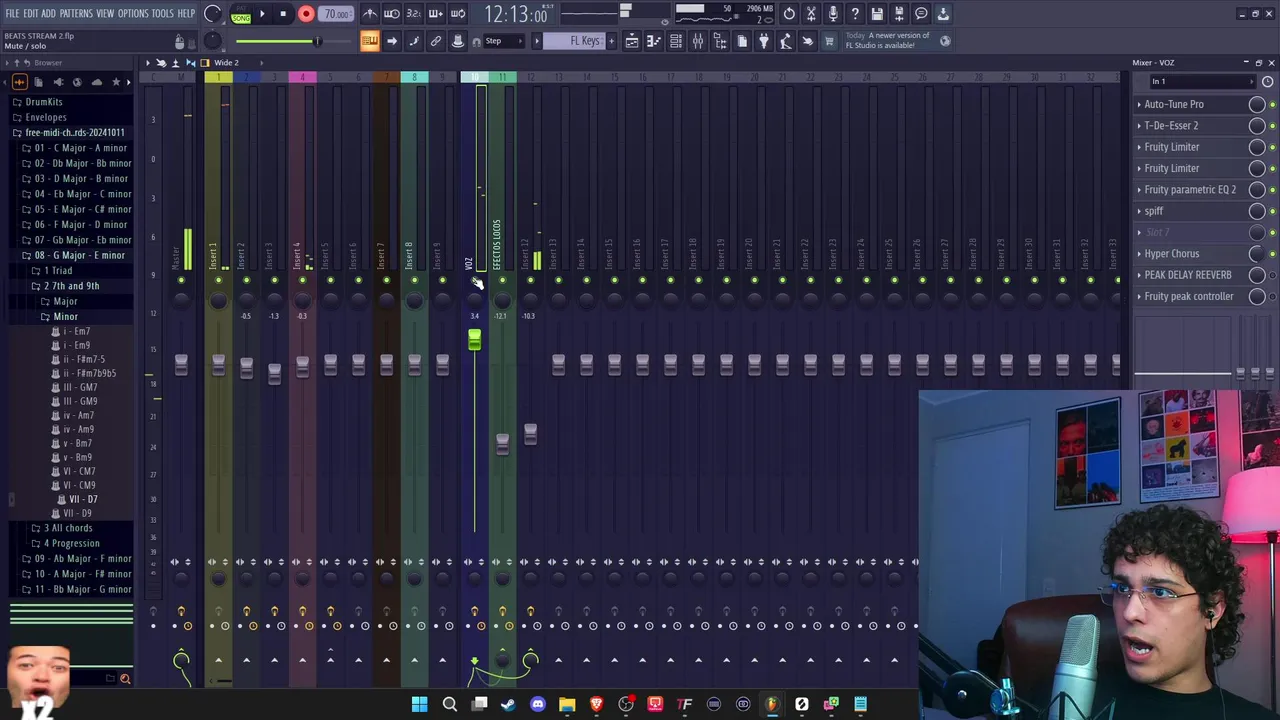The height and width of the screenshot is (720, 1280).
Task: Open the chat bubble support icon
Action: (921, 14)
